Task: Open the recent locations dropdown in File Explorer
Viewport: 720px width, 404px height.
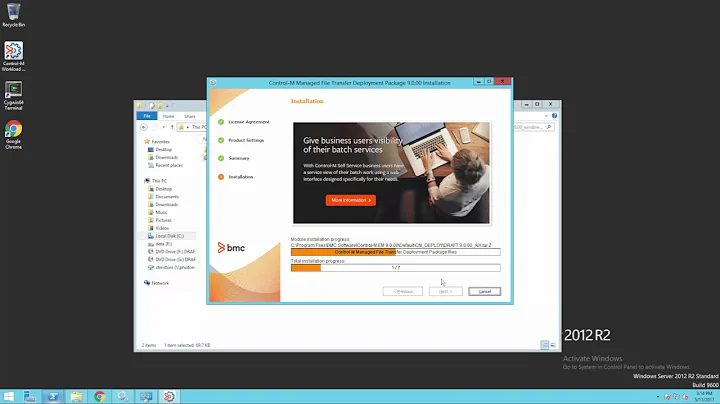Action: click(x=163, y=127)
